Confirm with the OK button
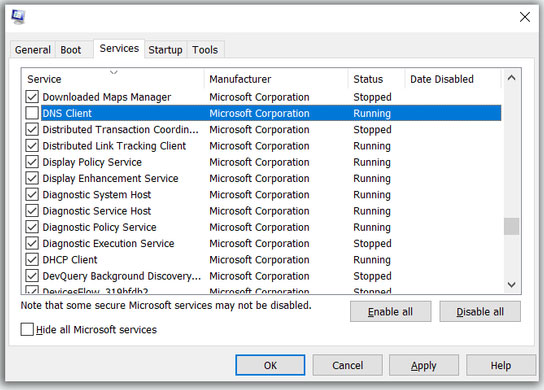Viewport: 544px width, 390px height. tap(270, 365)
